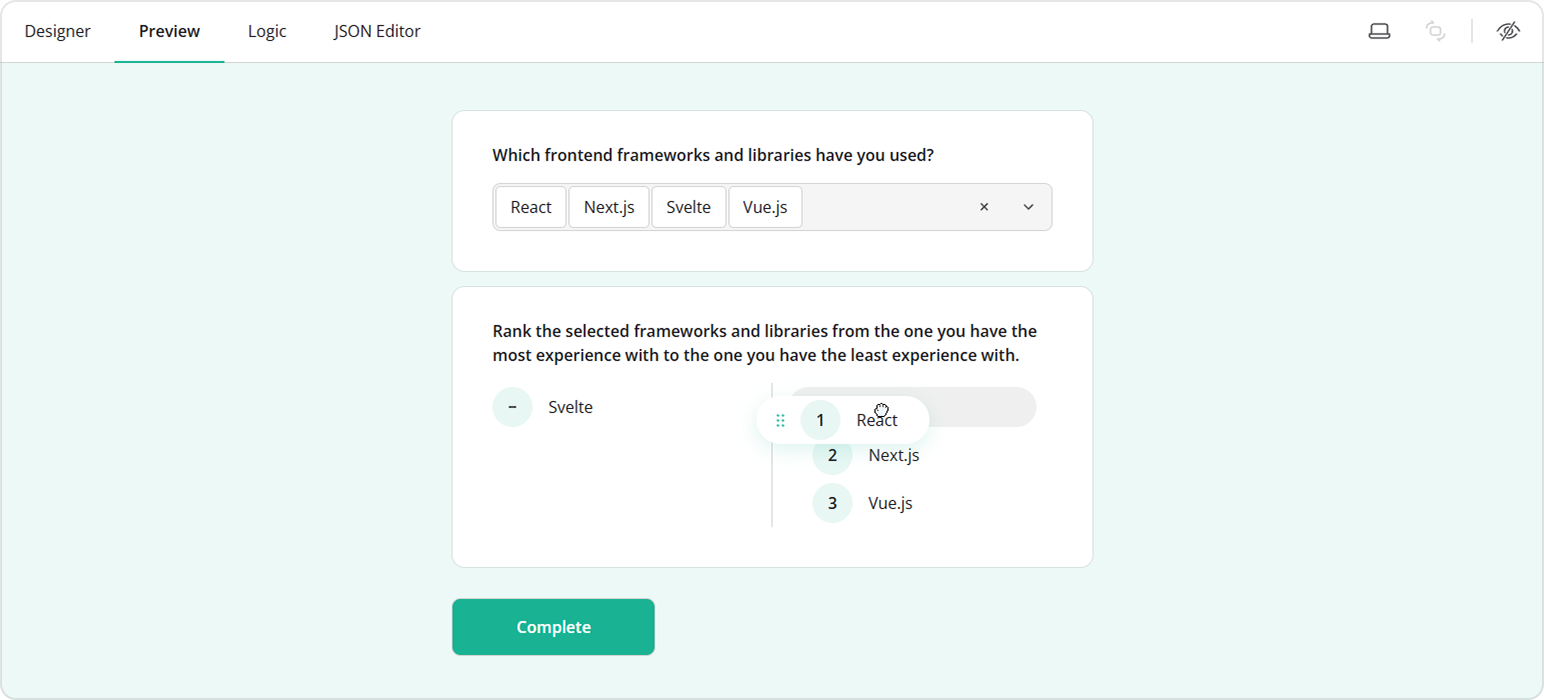Viewport: 1544px width, 700px height.
Task: Switch to the Designer tab
Action: [x=58, y=31]
